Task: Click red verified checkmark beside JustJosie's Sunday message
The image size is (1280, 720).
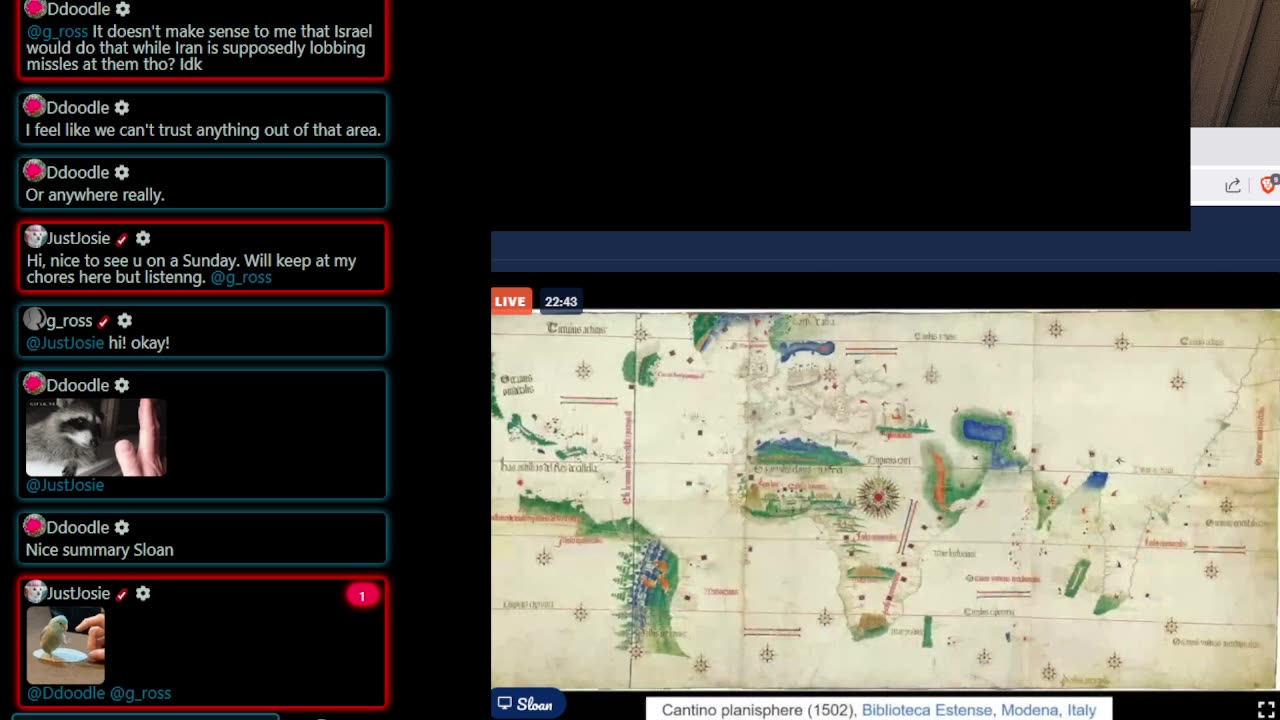Action: point(122,240)
